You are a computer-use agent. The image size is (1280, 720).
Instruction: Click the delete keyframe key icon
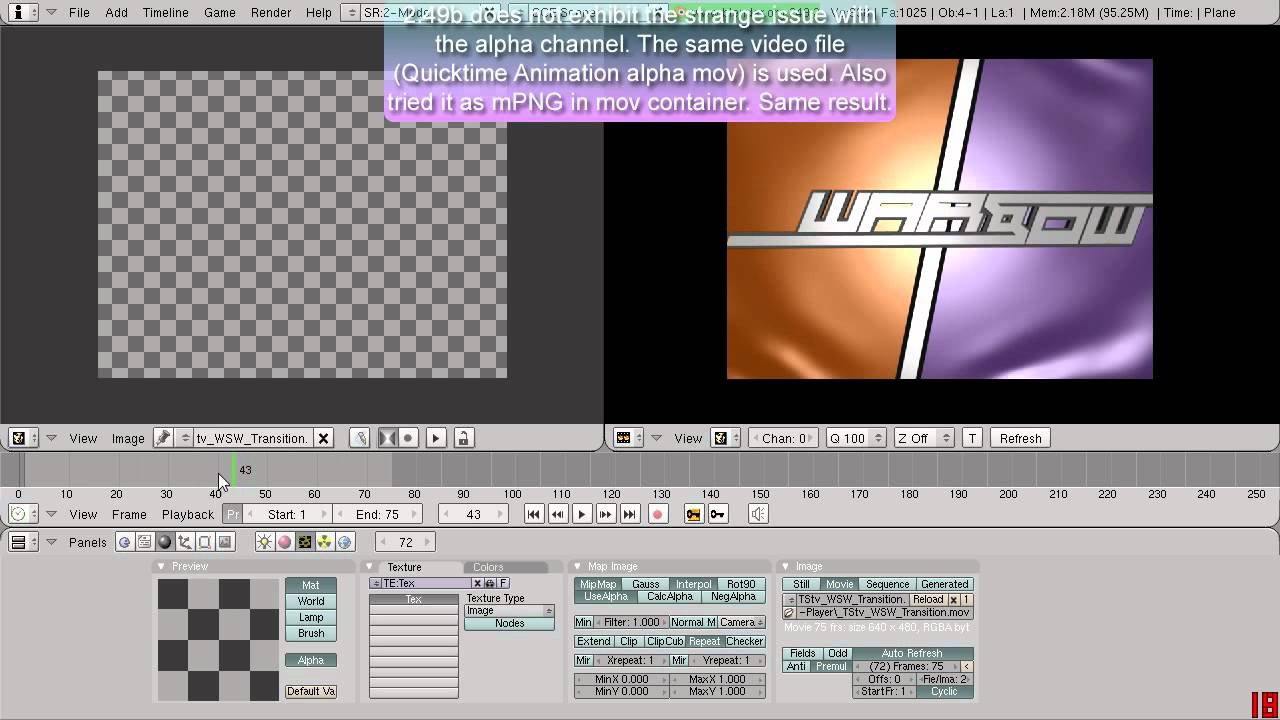[x=717, y=514]
